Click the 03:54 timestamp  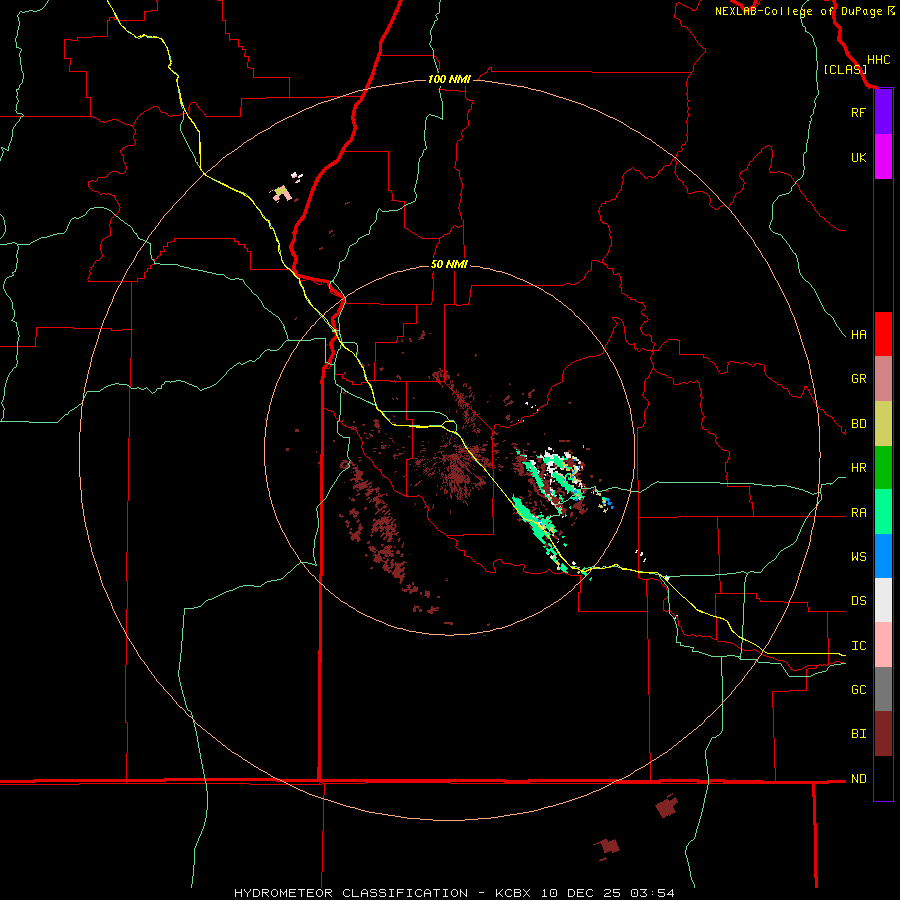[651, 893]
